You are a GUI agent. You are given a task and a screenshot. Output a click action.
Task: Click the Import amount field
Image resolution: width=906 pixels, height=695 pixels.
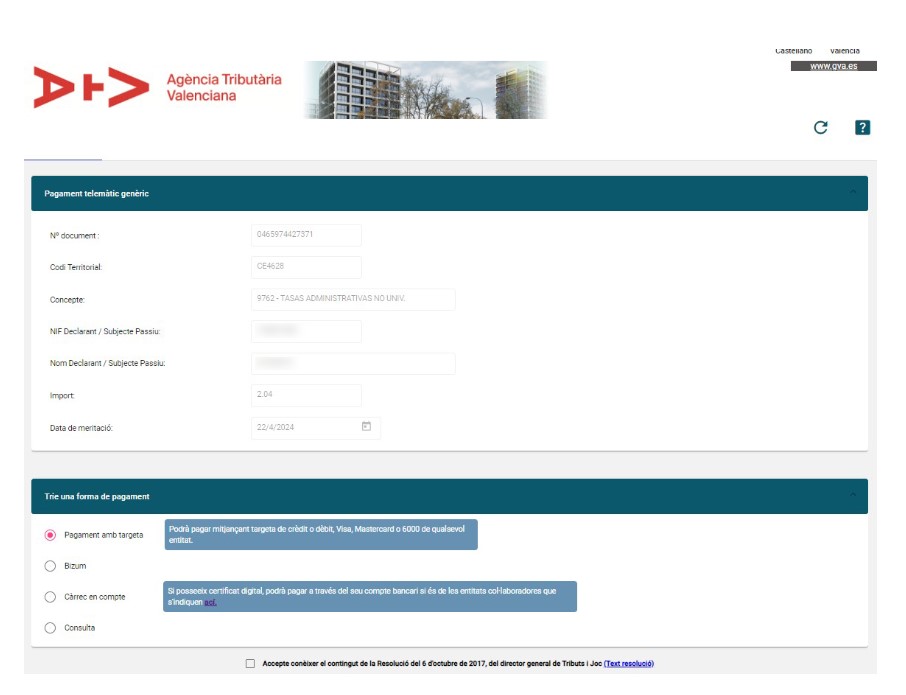pyautogui.click(x=306, y=395)
